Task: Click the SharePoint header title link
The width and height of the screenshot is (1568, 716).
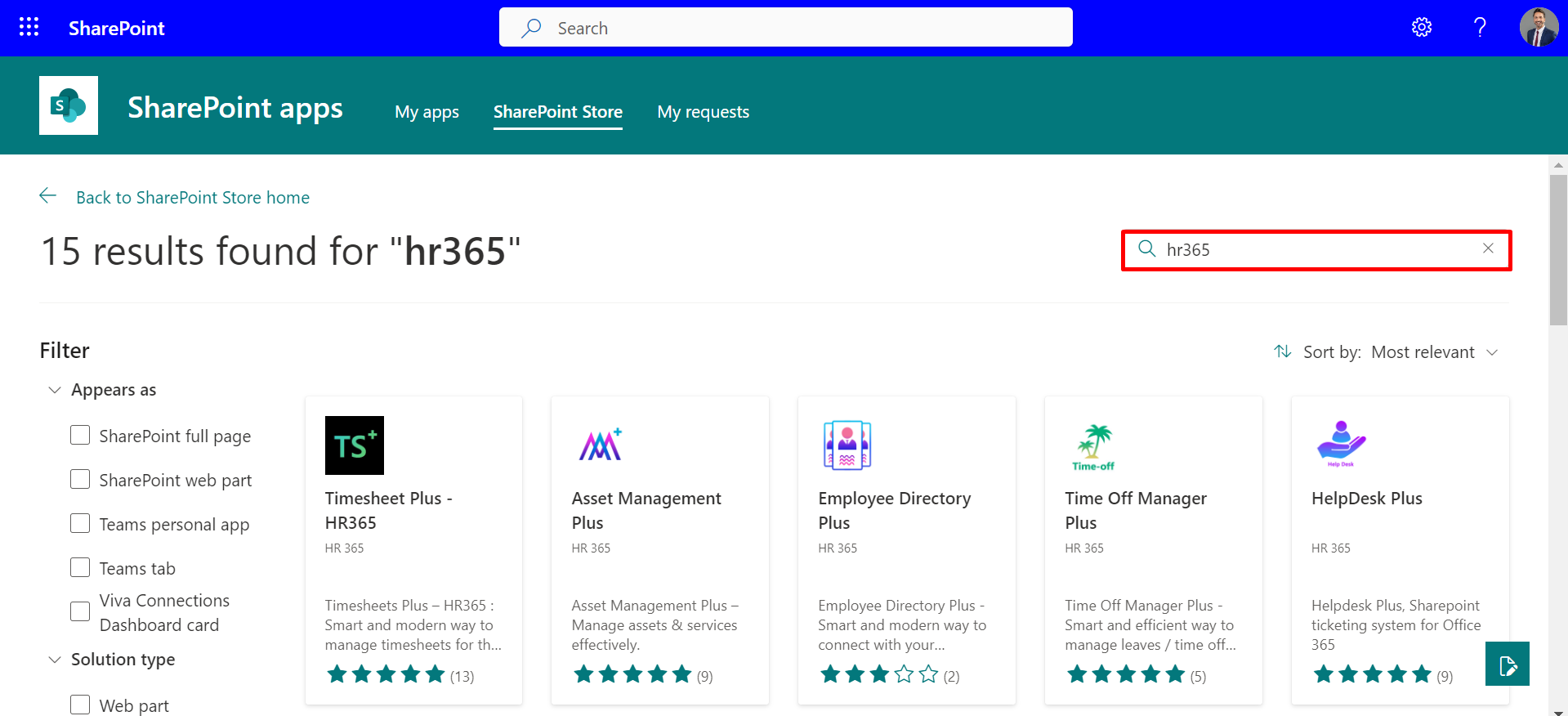Action: [117, 28]
